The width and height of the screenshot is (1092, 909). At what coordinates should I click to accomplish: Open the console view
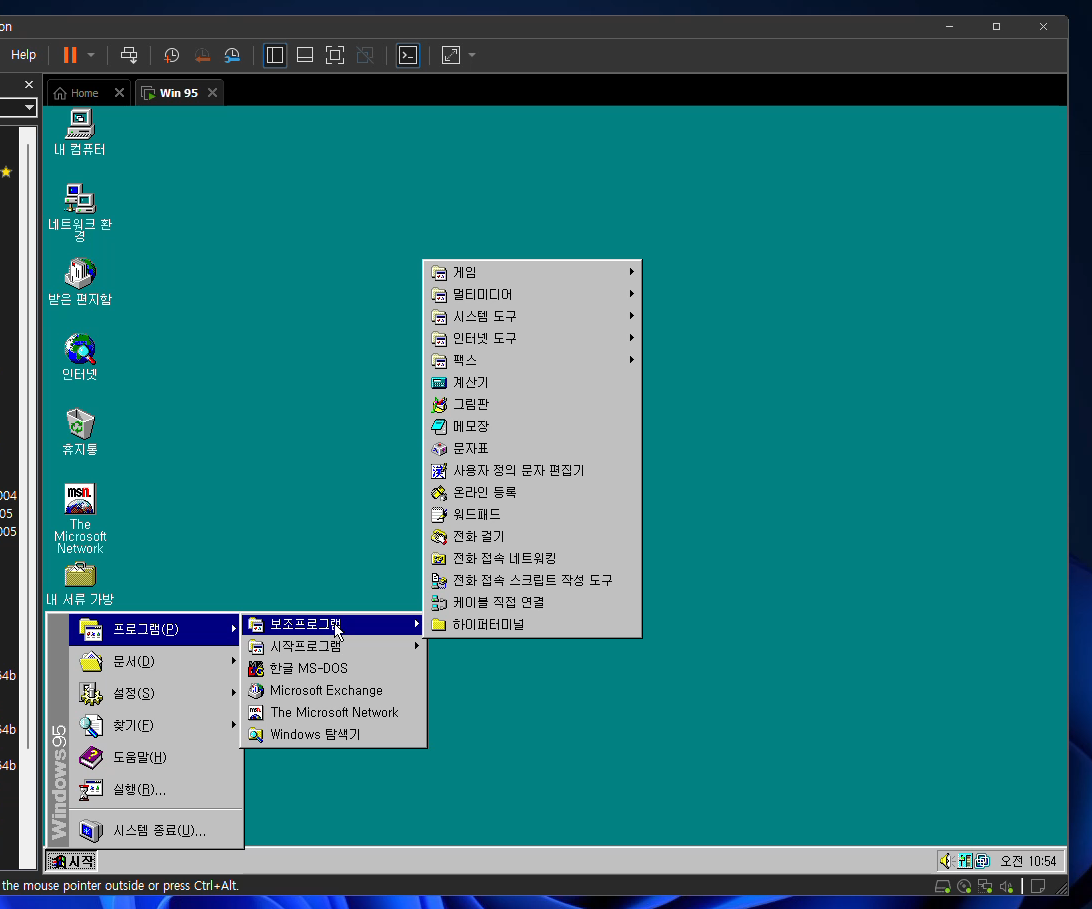[x=408, y=55]
